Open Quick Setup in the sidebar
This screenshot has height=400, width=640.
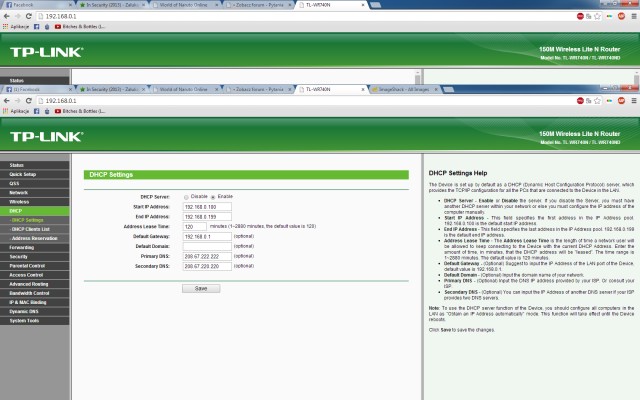pyautogui.click(x=35, y=174)
